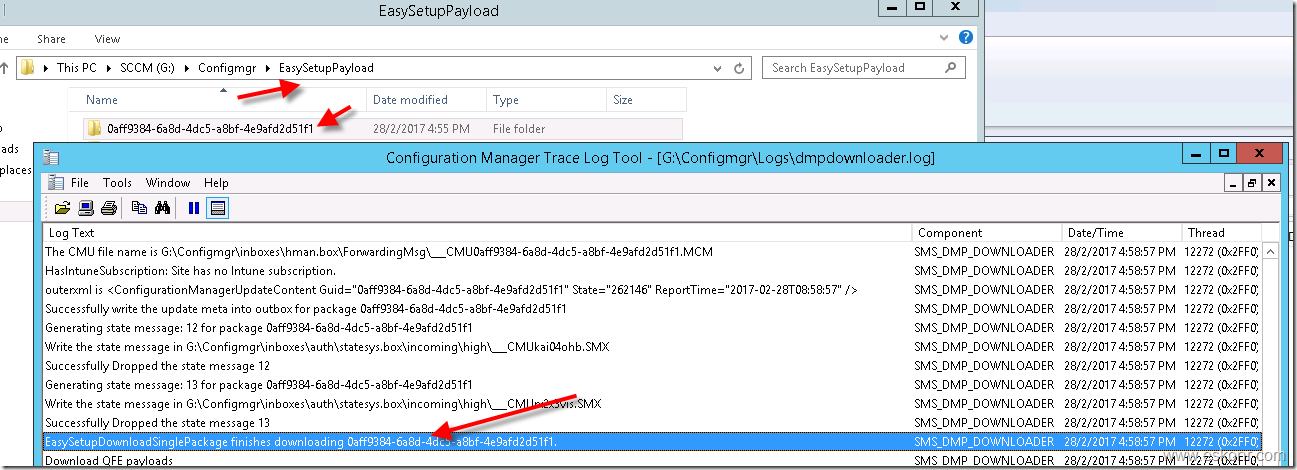Image resolution: width=1297 pixels, height=470 pixels.
Task: Open the Window menu
Action: pos(168,183)
